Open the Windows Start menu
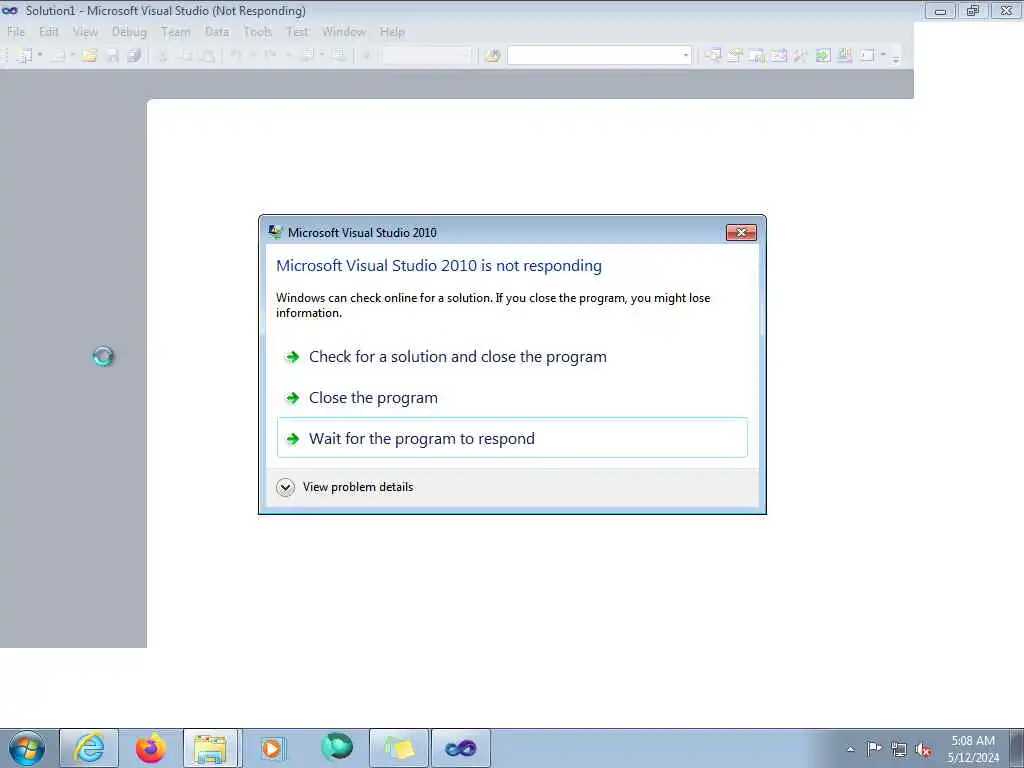The width and height of the screenshot is (1024, 768). [27, 748]
